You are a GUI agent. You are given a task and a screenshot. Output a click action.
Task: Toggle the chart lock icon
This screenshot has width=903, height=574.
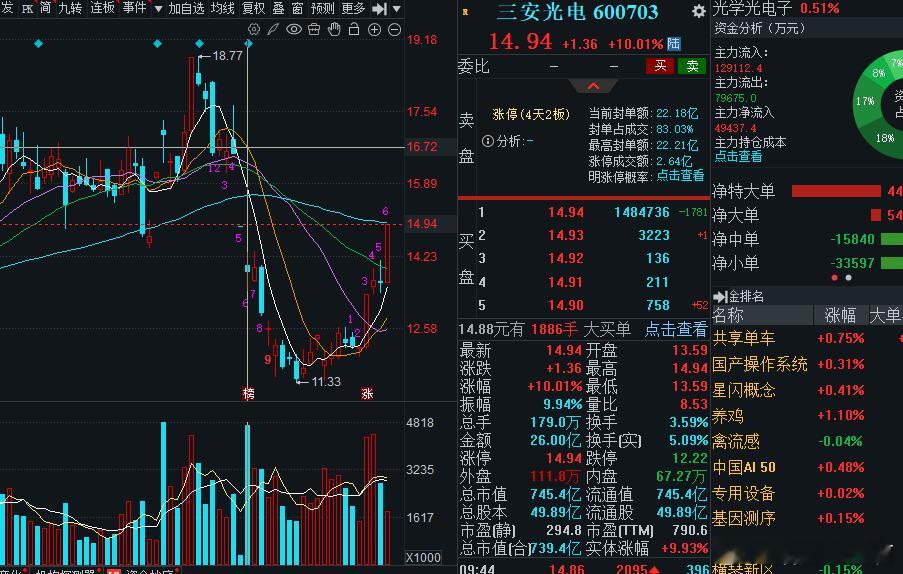[x=354, y=29]
